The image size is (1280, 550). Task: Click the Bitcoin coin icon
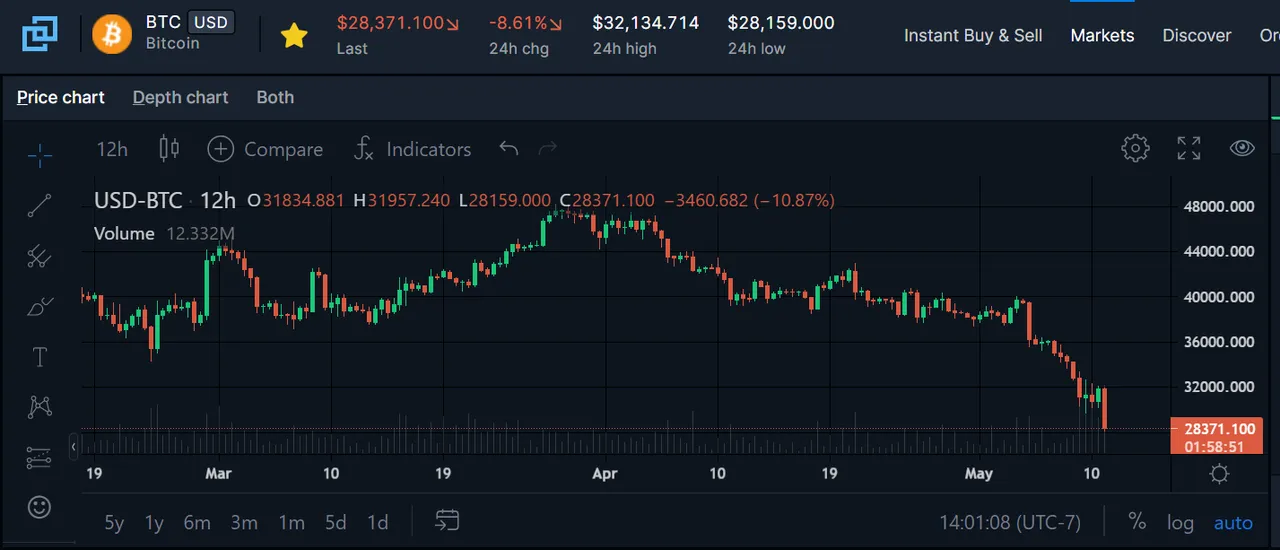pos(112,35)
